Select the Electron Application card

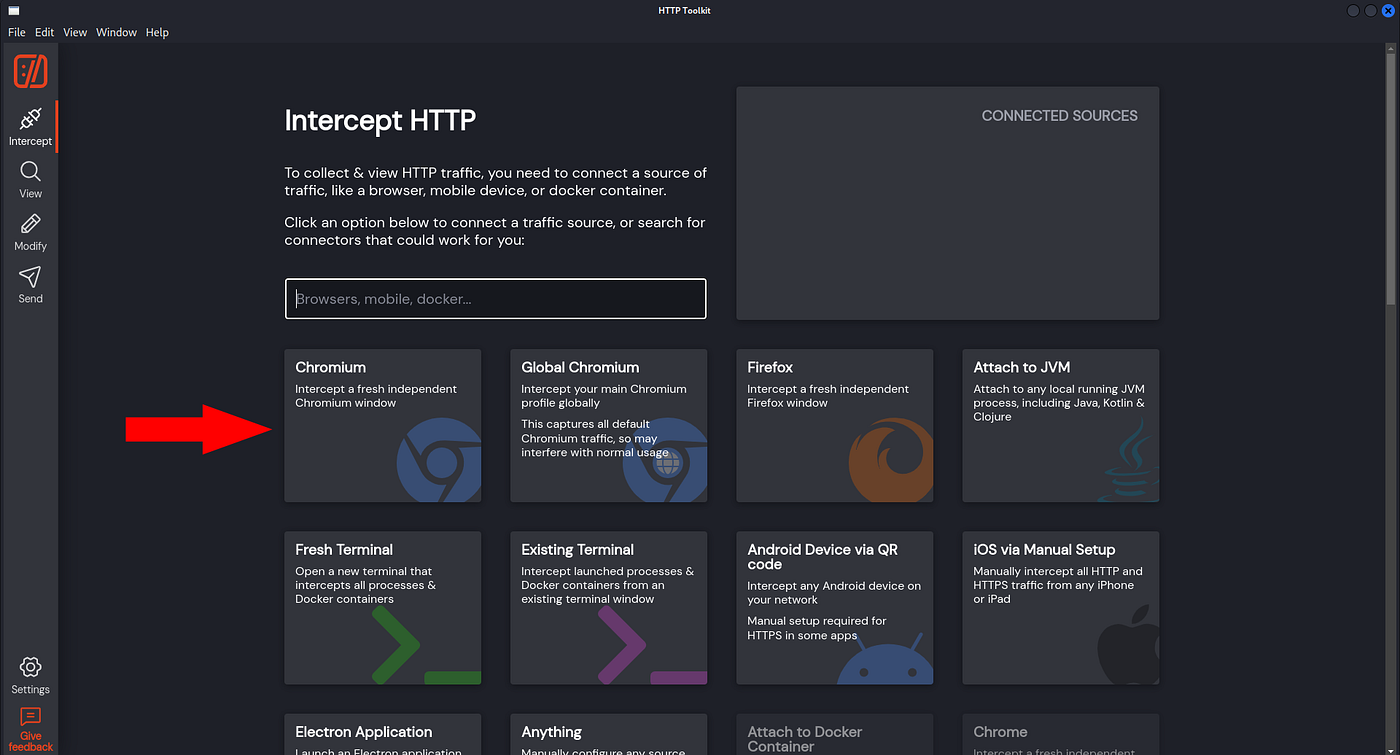point(383,734)
